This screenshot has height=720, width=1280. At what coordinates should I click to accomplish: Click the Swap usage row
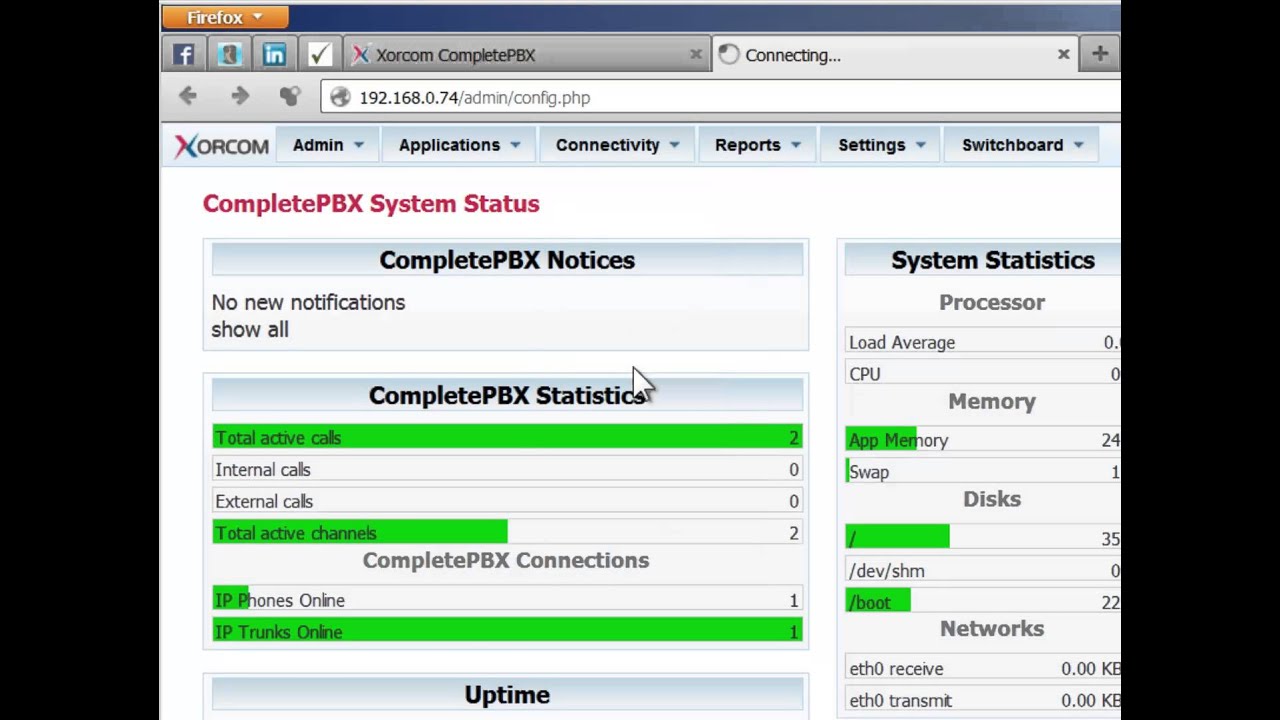tap(983, 472)
